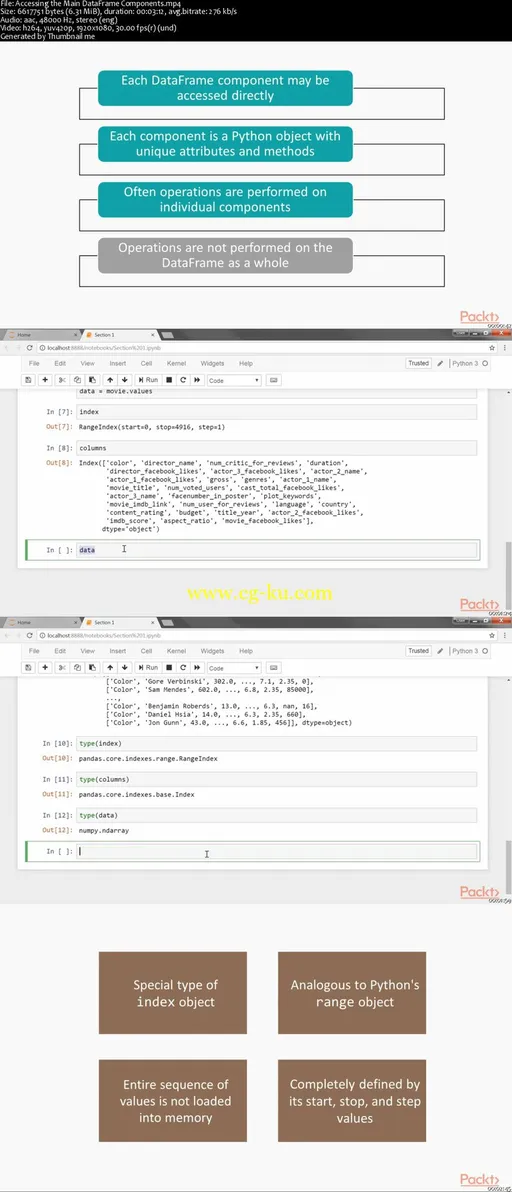Viewport: 512px width, 1192px height.
Task: Click Run button in upper notebook toolbar
Action: coord(147,379)
